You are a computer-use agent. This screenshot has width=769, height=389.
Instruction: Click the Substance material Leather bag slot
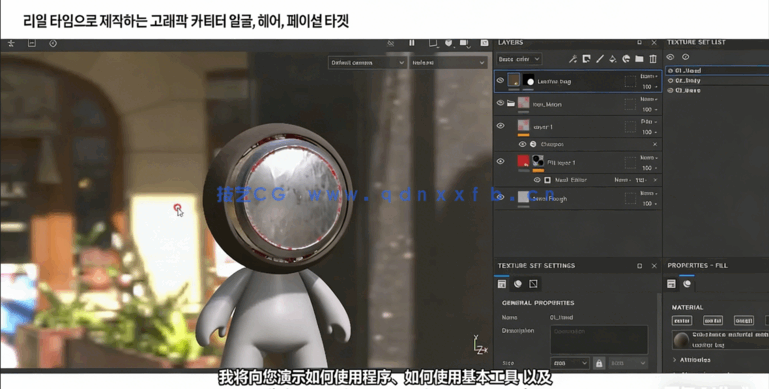[x=720, y=339]
